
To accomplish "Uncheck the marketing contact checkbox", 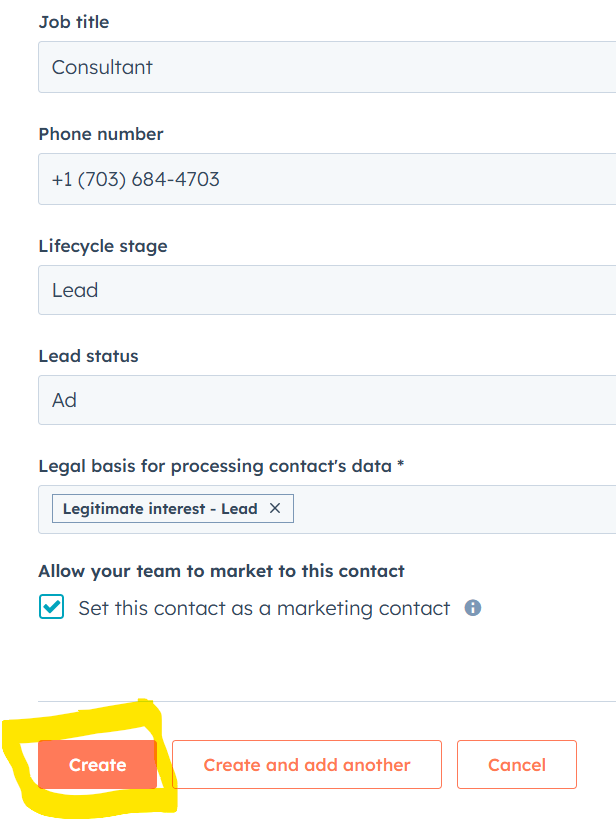I will point(51,608).
